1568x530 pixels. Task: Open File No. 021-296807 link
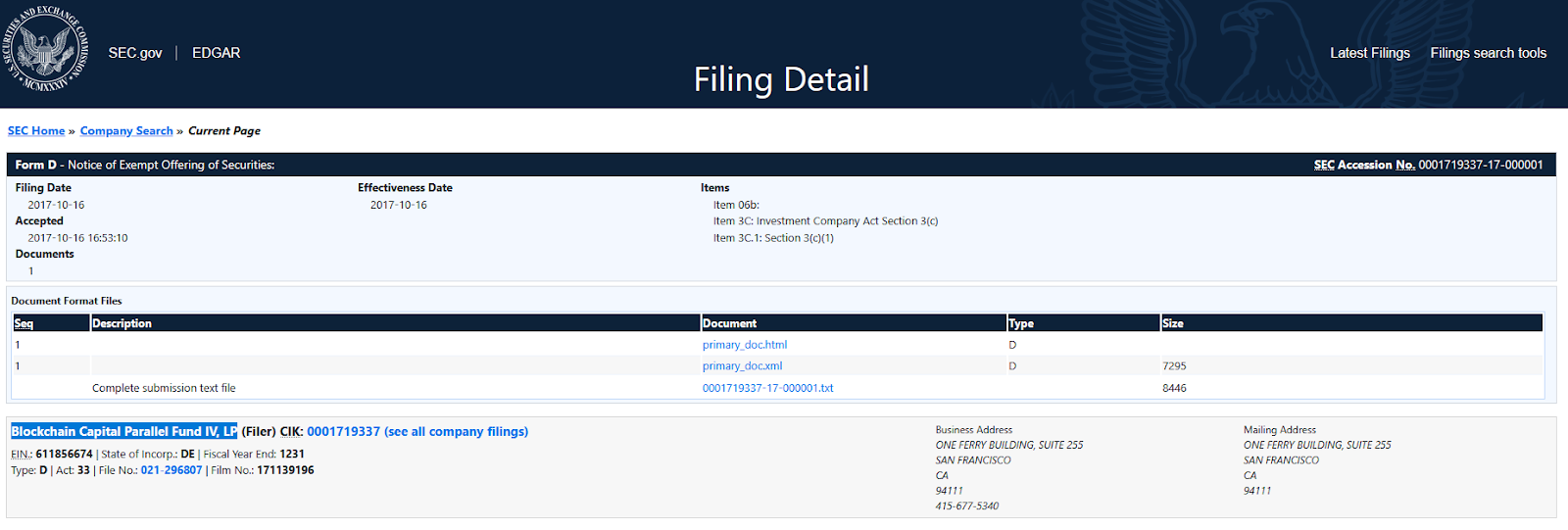[x=171, y=470]
